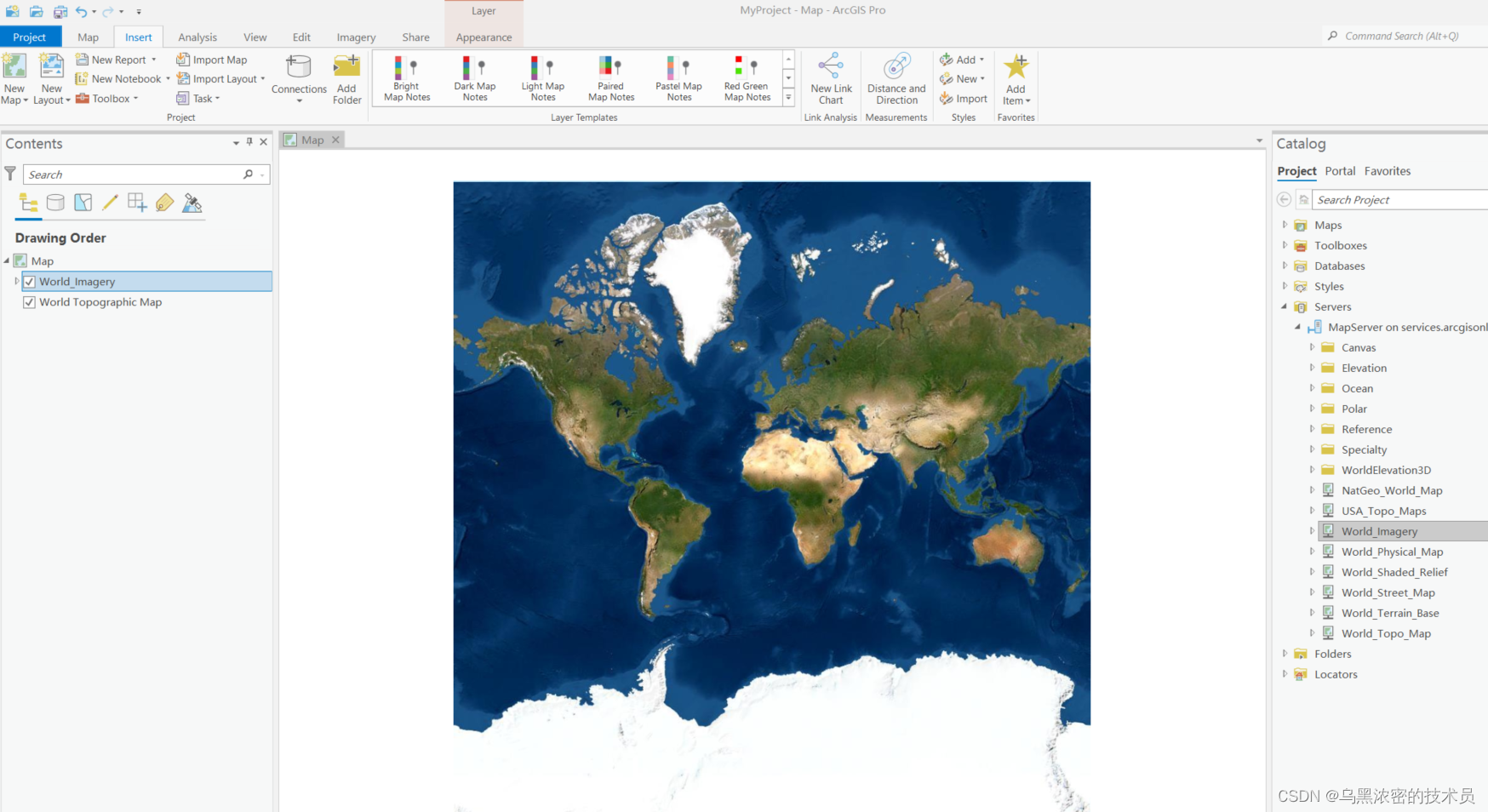Expand the Elevation folder in Catalog

coord(1312,368)
